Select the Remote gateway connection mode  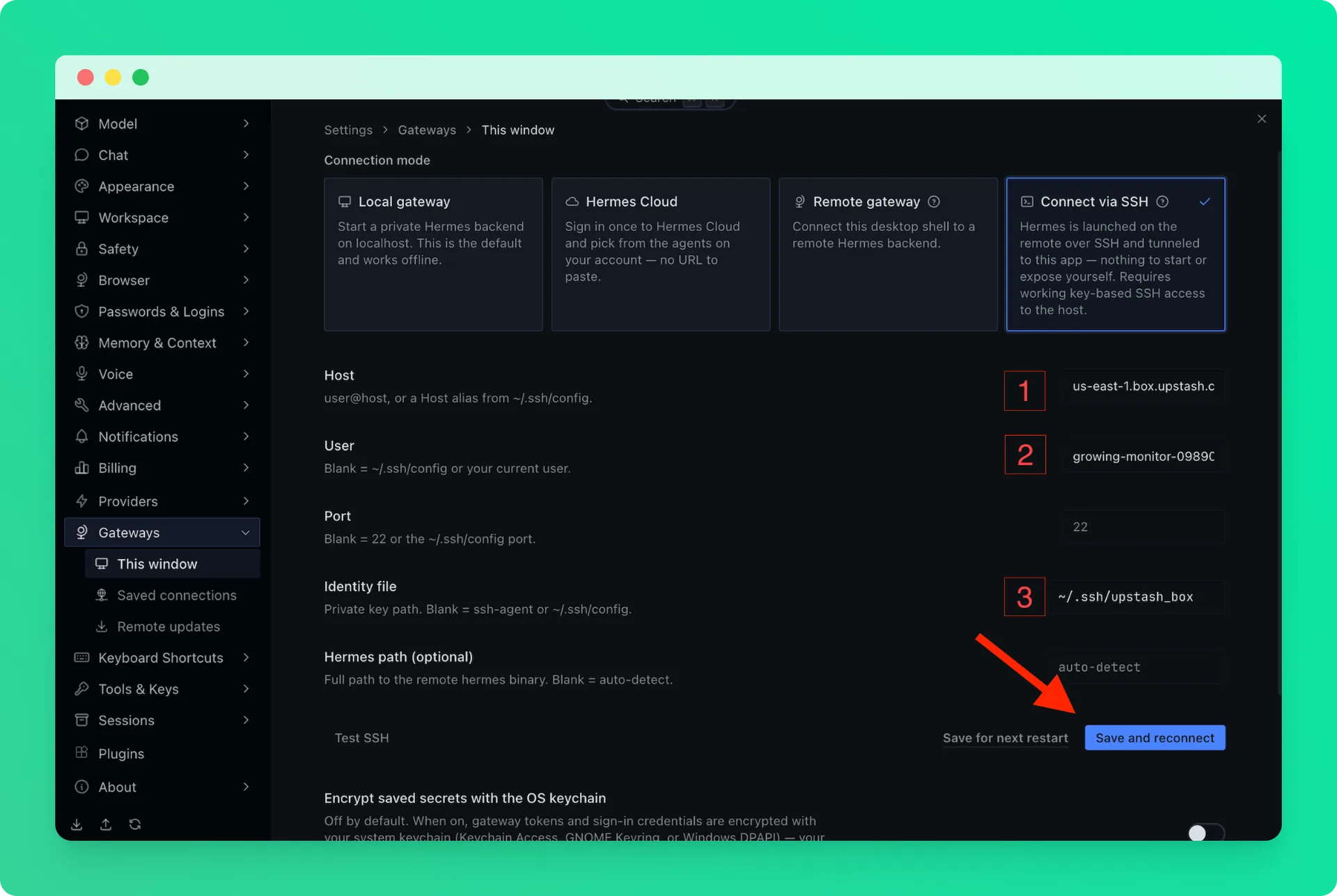[888, 254]
